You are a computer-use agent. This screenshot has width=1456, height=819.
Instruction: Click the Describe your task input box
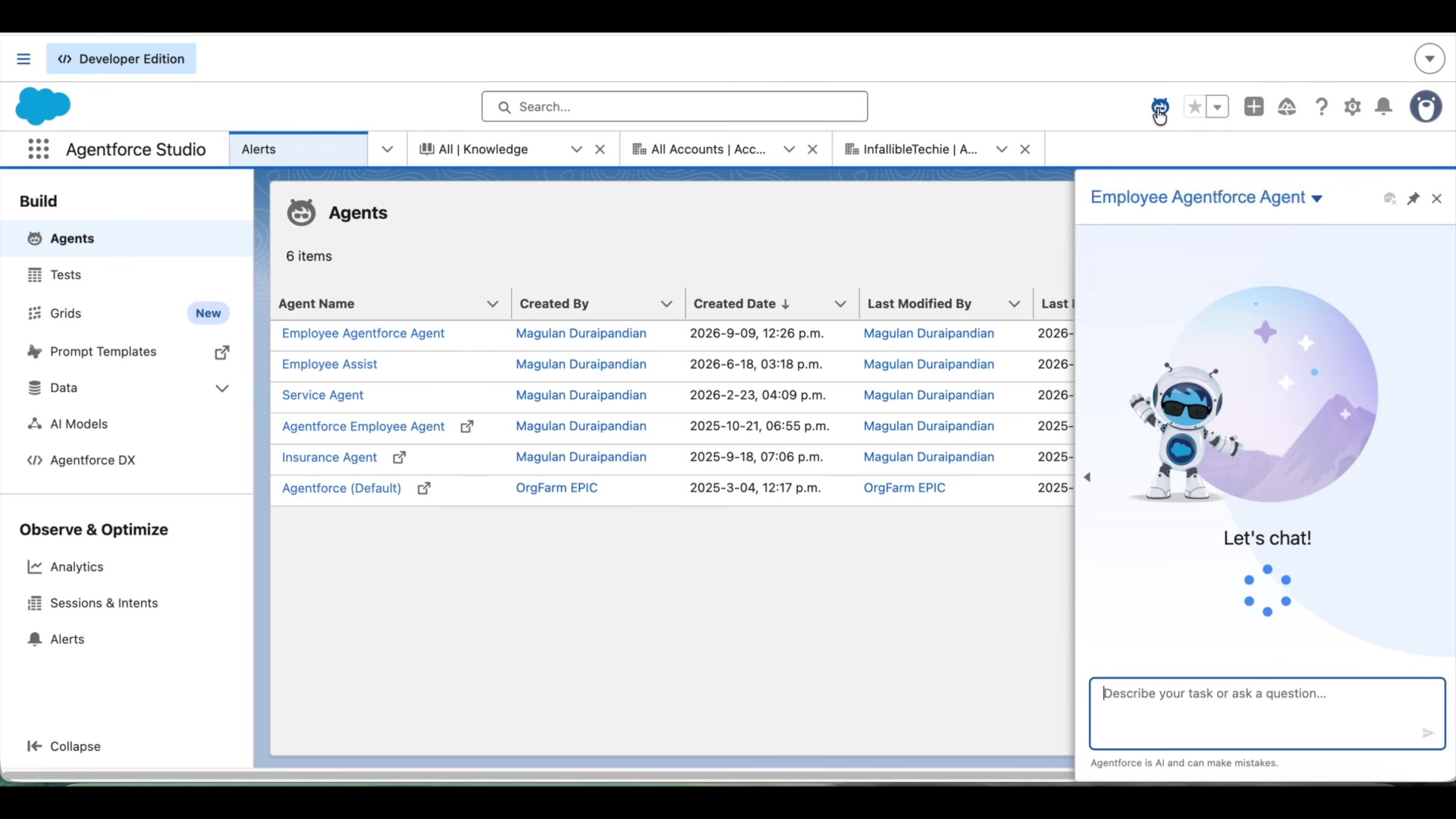click(x=1267, y=714)
